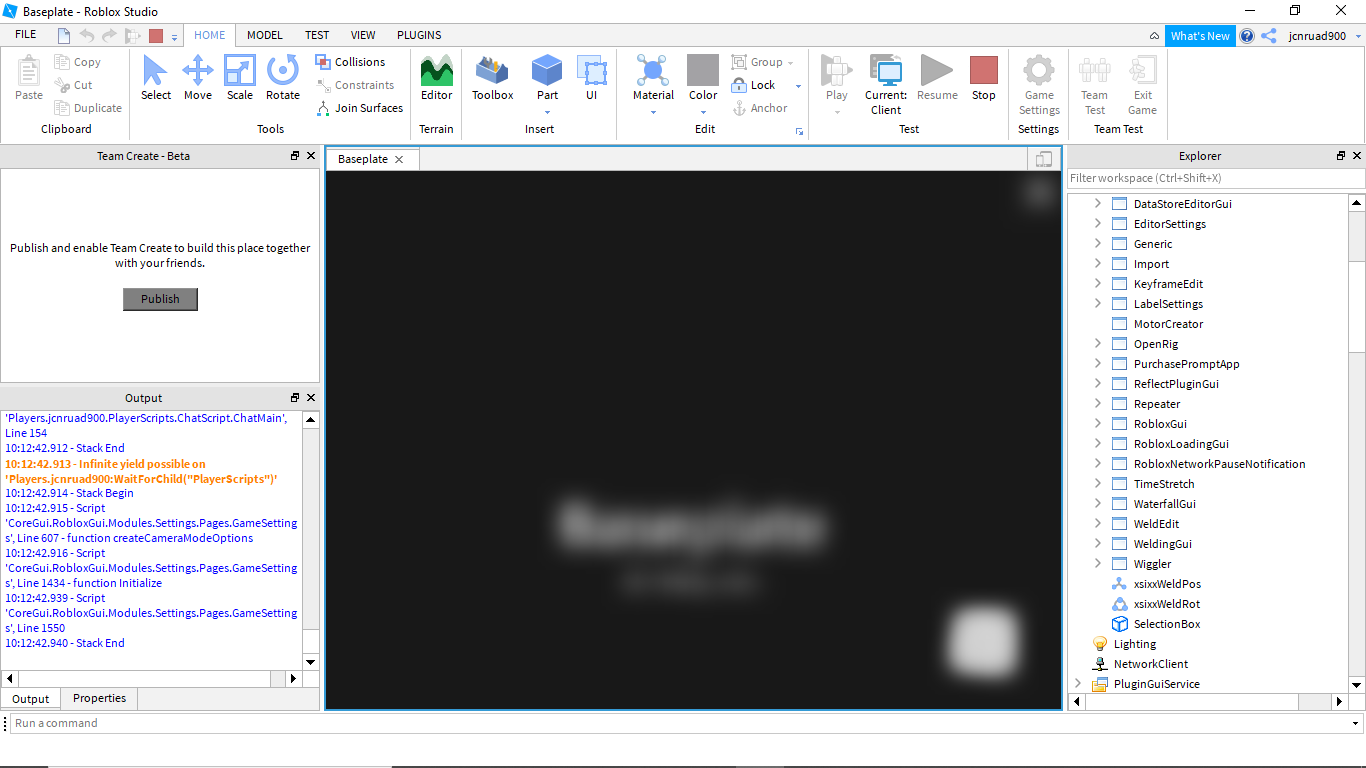Image resolution: width=1366 pixels, height=768 pixels.
Task: Toggle the Anchor setting
Action: 760,108
